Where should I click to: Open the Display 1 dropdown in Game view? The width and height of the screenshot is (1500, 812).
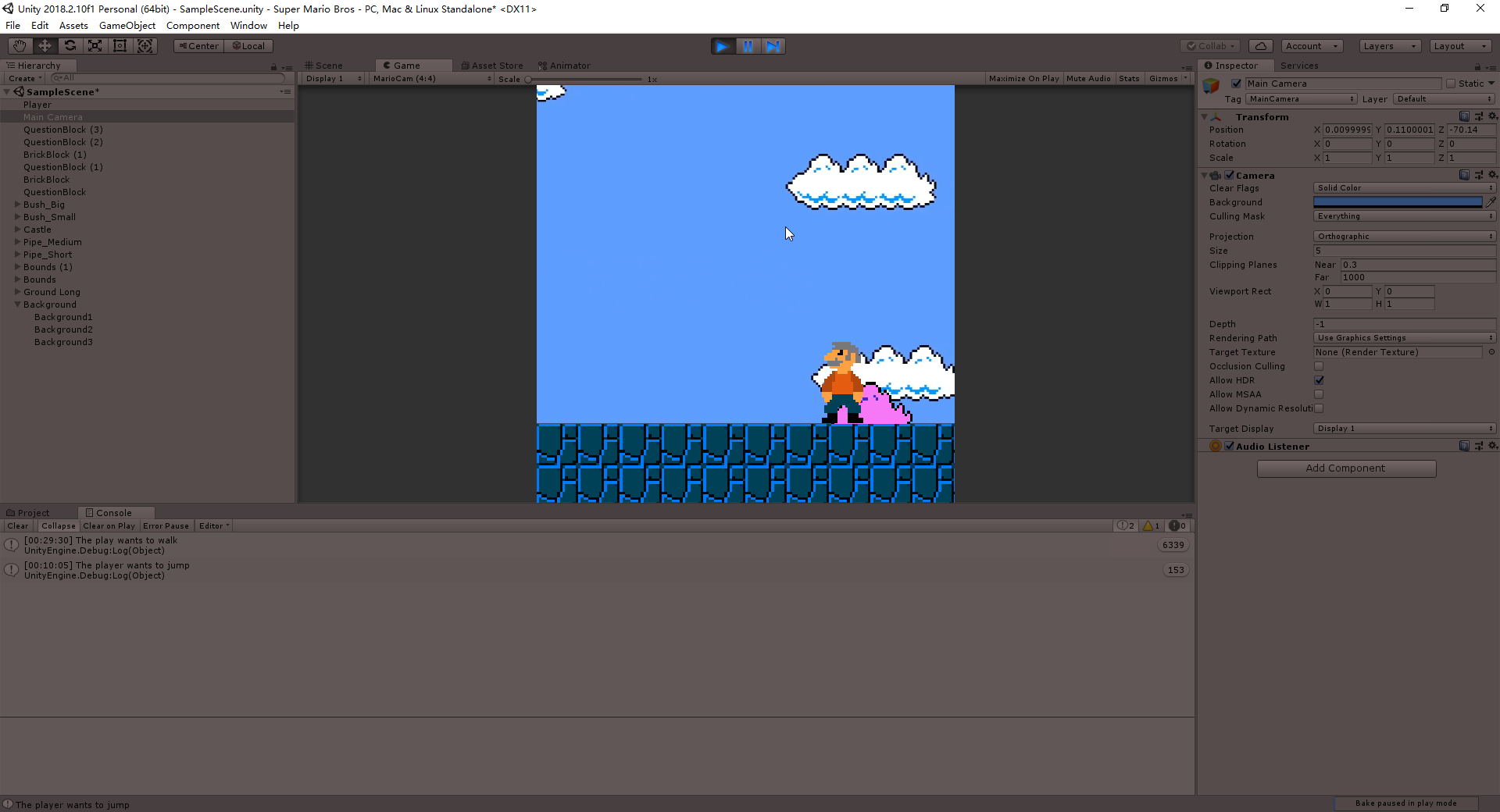tap(334, 79)
